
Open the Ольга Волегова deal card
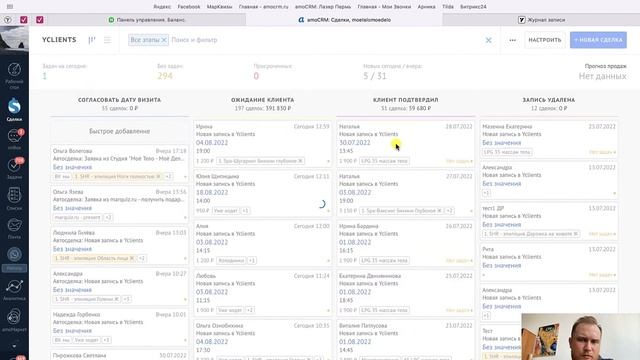point(120,163)
